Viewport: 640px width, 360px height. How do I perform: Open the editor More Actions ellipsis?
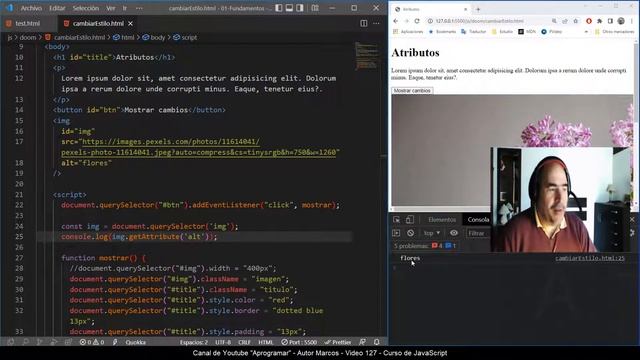[376, 24]
